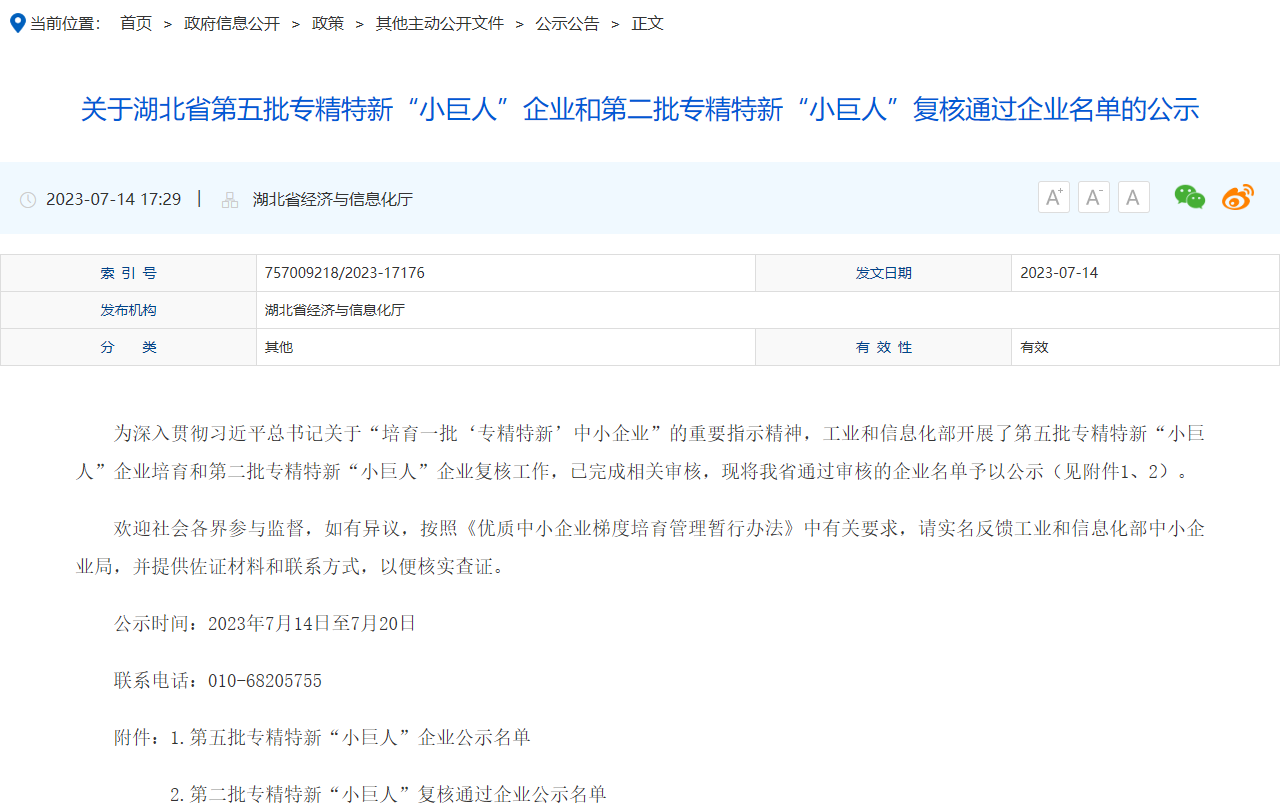The width and height of the screenshot is (1280, 809).
Task: Click the increase font size A+ icon
Action: click(1053, 198)
